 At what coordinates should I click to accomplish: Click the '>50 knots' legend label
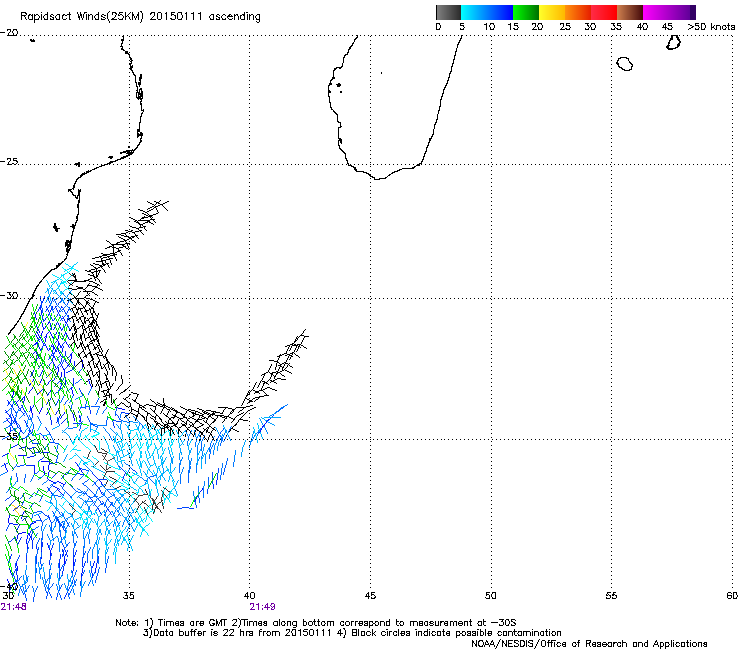click(711, 27)
